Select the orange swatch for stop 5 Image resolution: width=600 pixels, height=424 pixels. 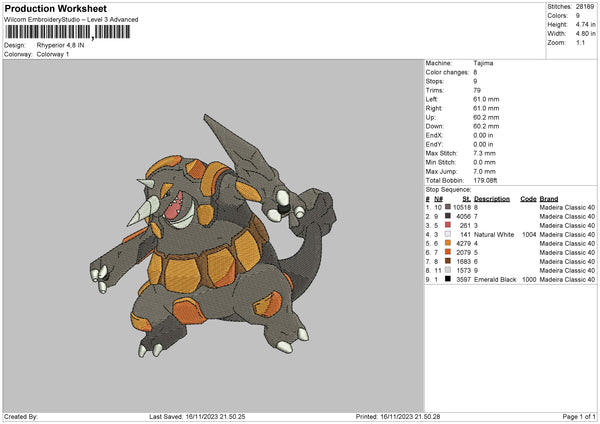click(449, 243)
